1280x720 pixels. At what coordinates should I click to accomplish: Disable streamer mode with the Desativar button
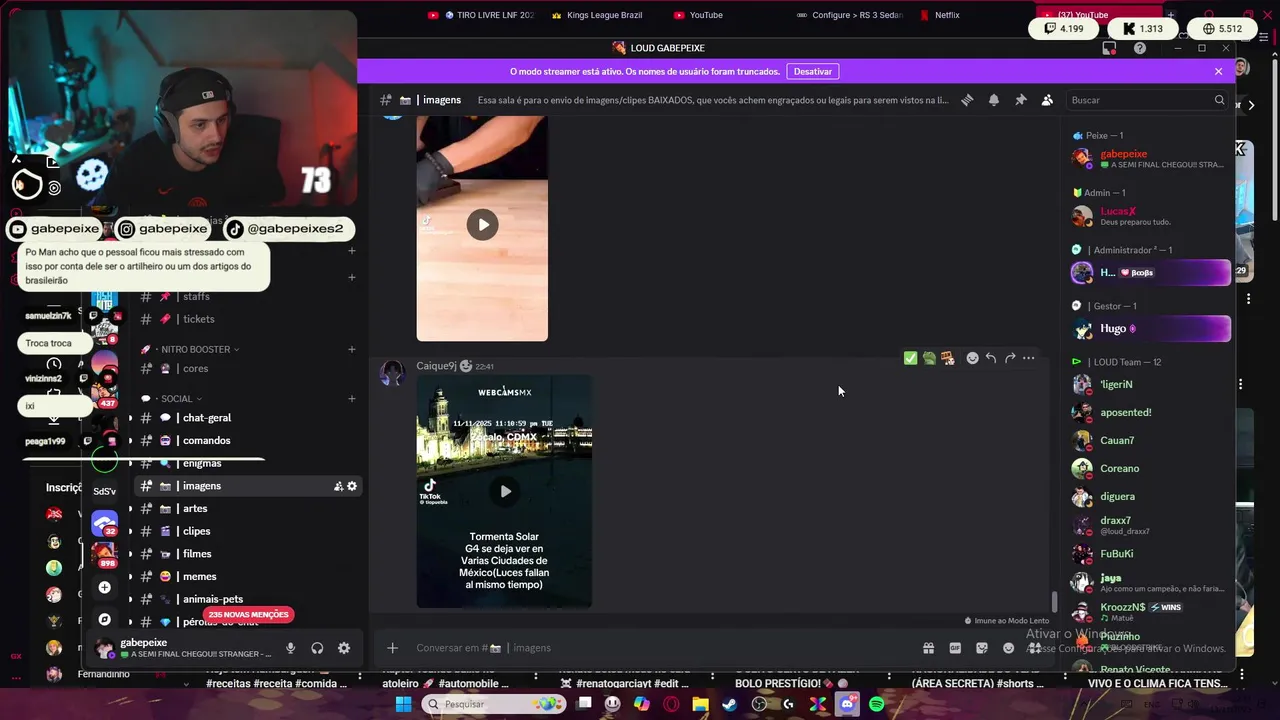click(x=813, y=71)
